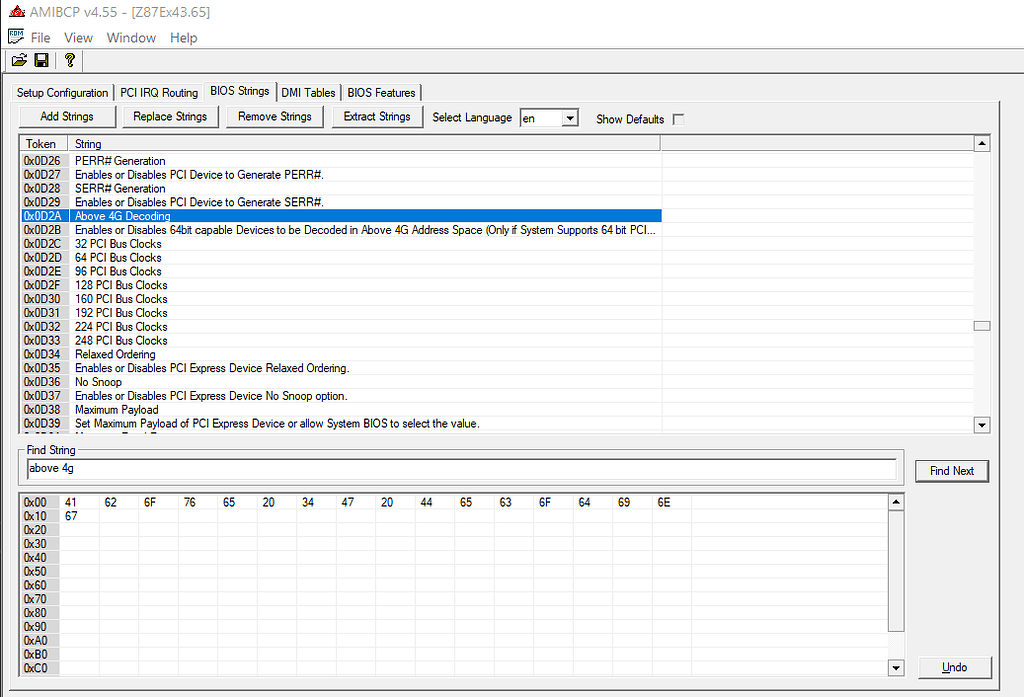Viewport: 1024px width, 697px height.
Task: Click the Add Strings button
Action: 66,116
